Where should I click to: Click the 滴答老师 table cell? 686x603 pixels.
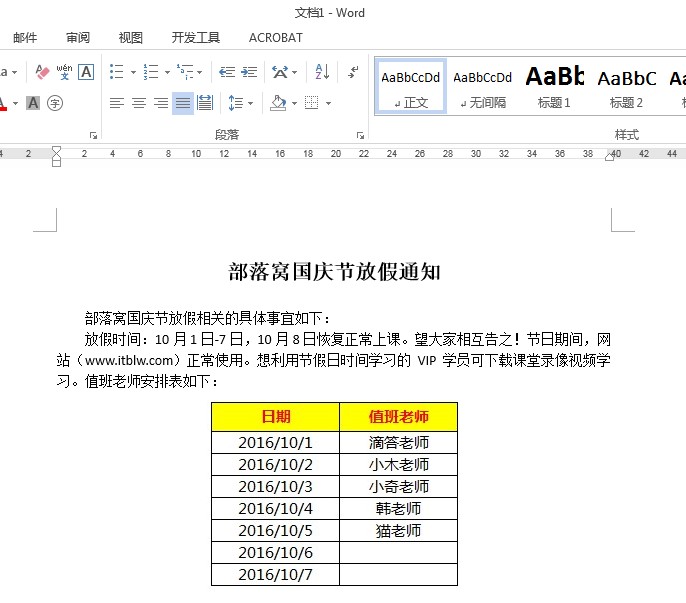coord(399,442)
